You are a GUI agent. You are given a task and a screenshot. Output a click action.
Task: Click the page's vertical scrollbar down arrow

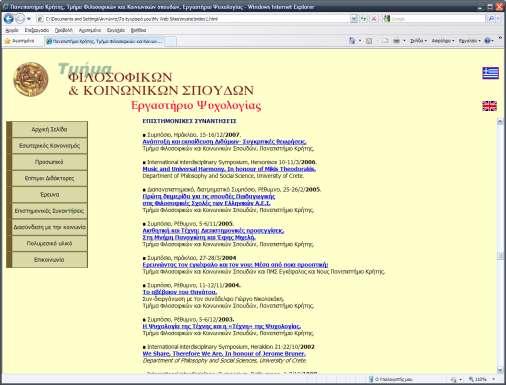click(499, 370)
